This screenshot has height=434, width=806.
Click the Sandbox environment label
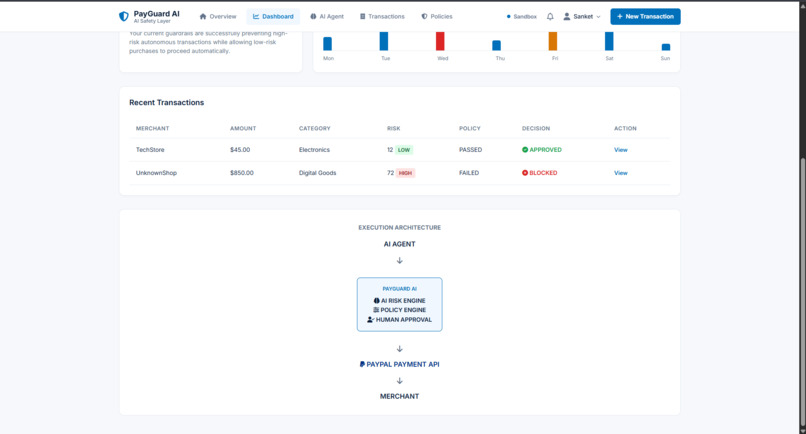coord(525,16)
